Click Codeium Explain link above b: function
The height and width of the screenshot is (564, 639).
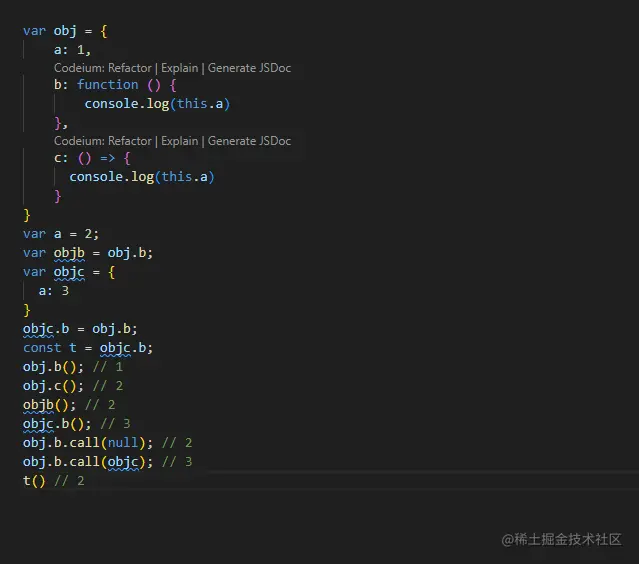tap(179, 68)
